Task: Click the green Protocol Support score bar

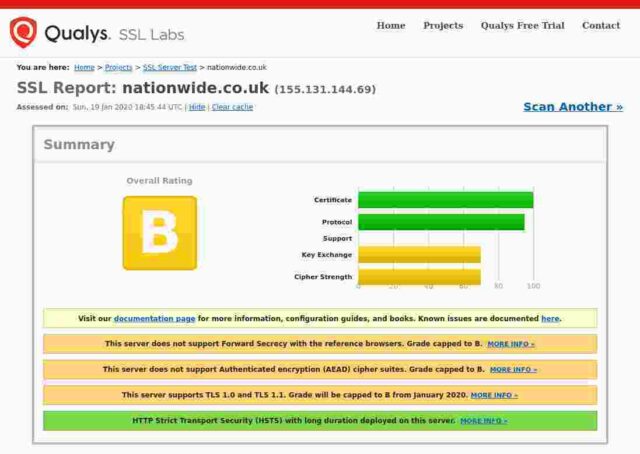Action: [441, 222]
